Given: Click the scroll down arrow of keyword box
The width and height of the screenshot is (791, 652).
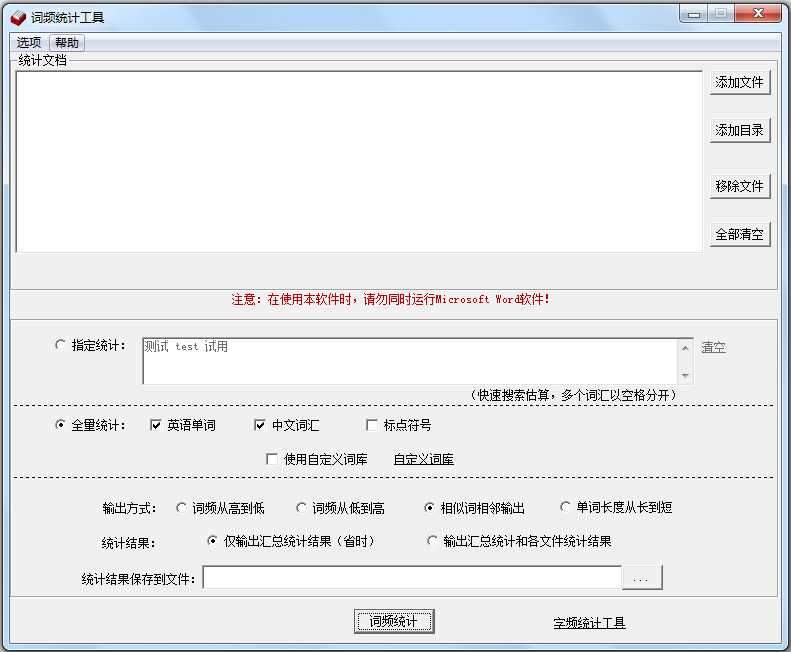Looking at the screenshot, I should tap(685, 375).
